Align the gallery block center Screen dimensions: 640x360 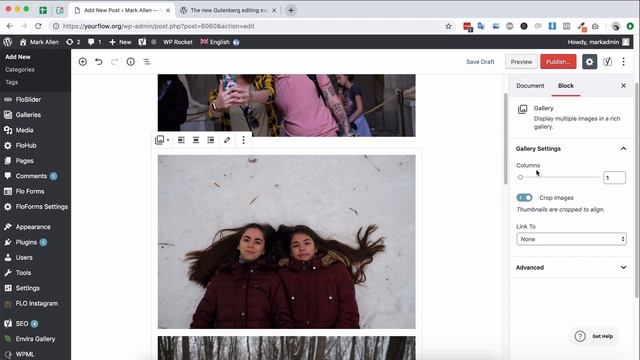tap(196, 140)
